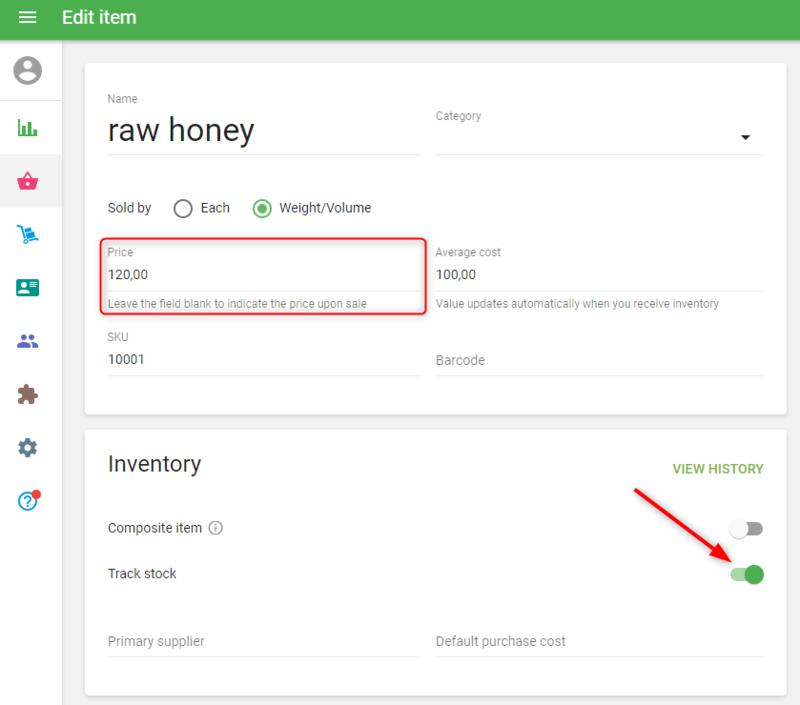Open the Help question mark icon
The width and height of the screenshot is (800, 705).
pos(28,501)
